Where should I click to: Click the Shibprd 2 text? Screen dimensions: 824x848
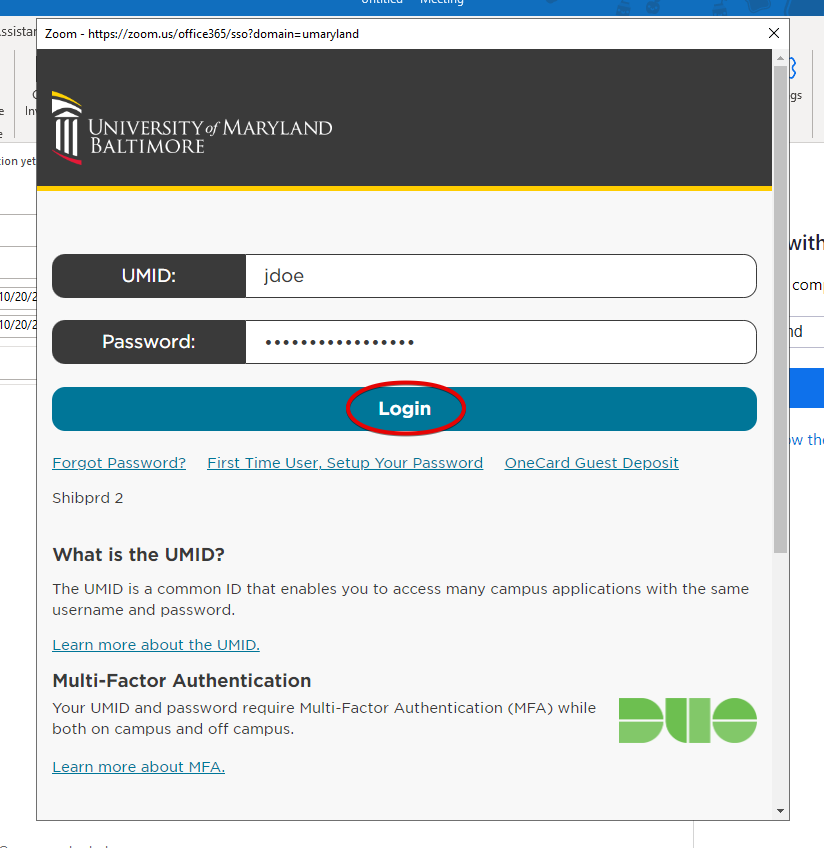pos(88,498)
